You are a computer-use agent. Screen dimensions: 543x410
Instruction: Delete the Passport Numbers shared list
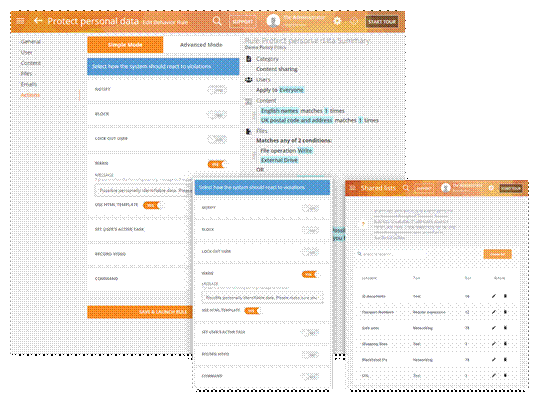(505, 312)
